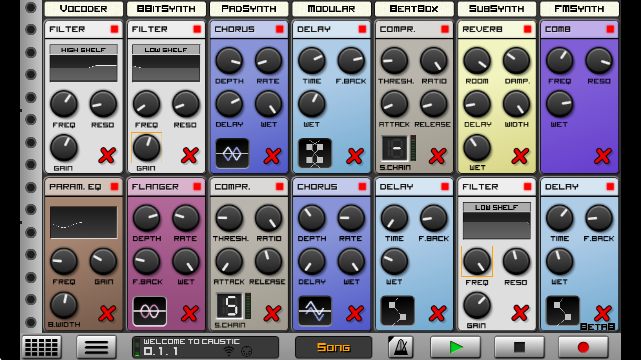This screenshot has width=641, height=360.
Task: Toggle the Flanger bypass LED
Action: [x=197, y=187]
